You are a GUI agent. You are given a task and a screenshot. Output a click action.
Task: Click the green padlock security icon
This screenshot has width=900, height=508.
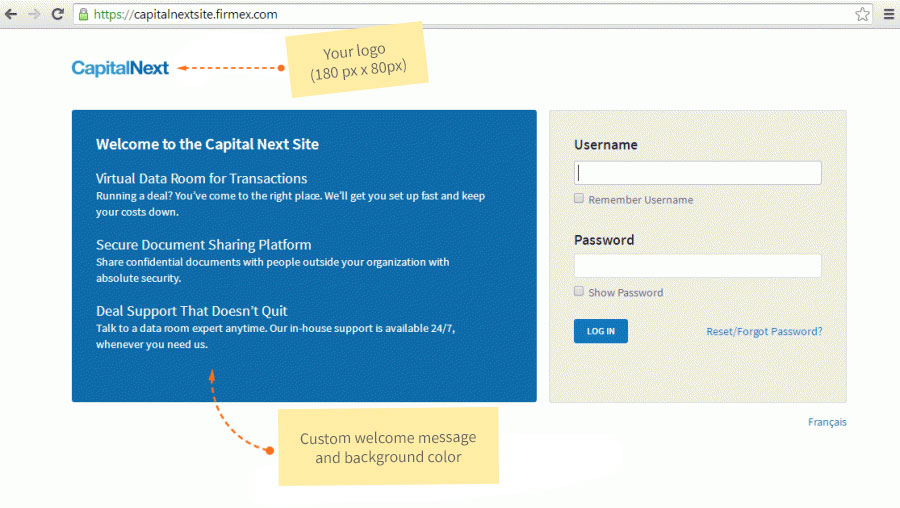84,14
